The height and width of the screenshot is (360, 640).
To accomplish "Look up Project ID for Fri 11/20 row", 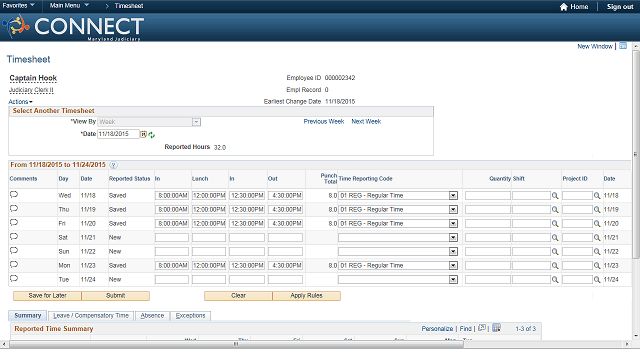I will (597, 224).
